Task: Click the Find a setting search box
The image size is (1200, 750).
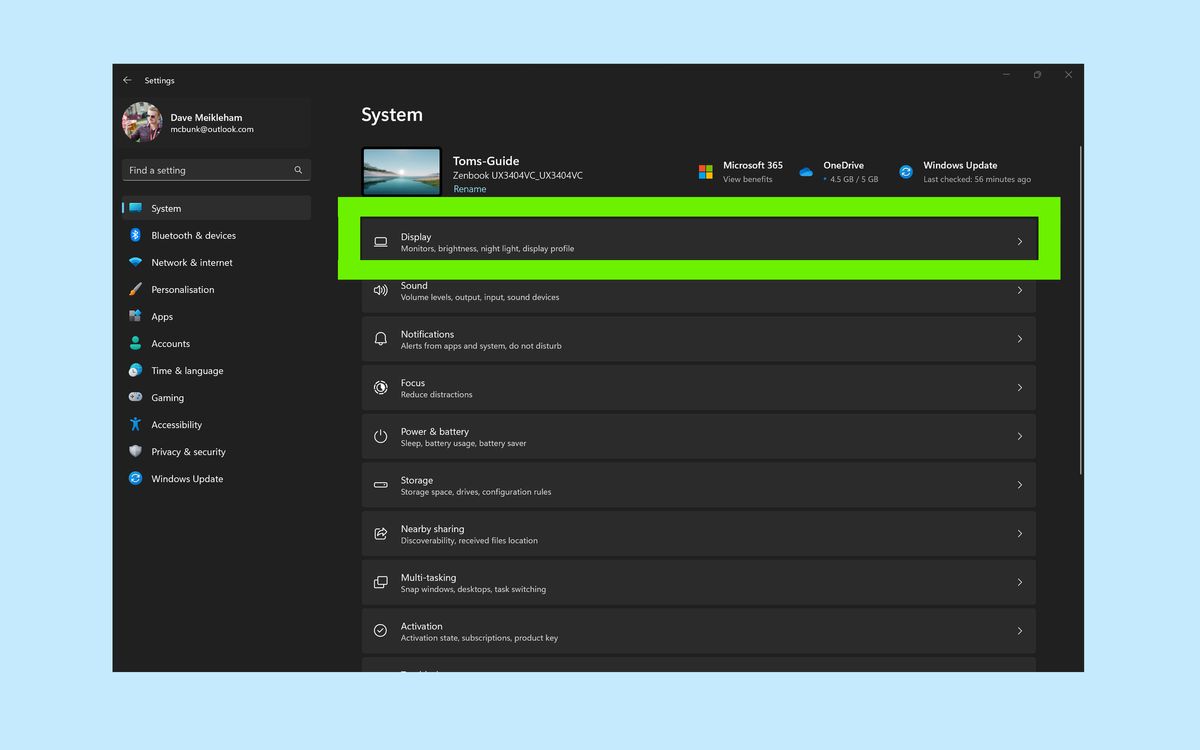Action: pos(215,170)
